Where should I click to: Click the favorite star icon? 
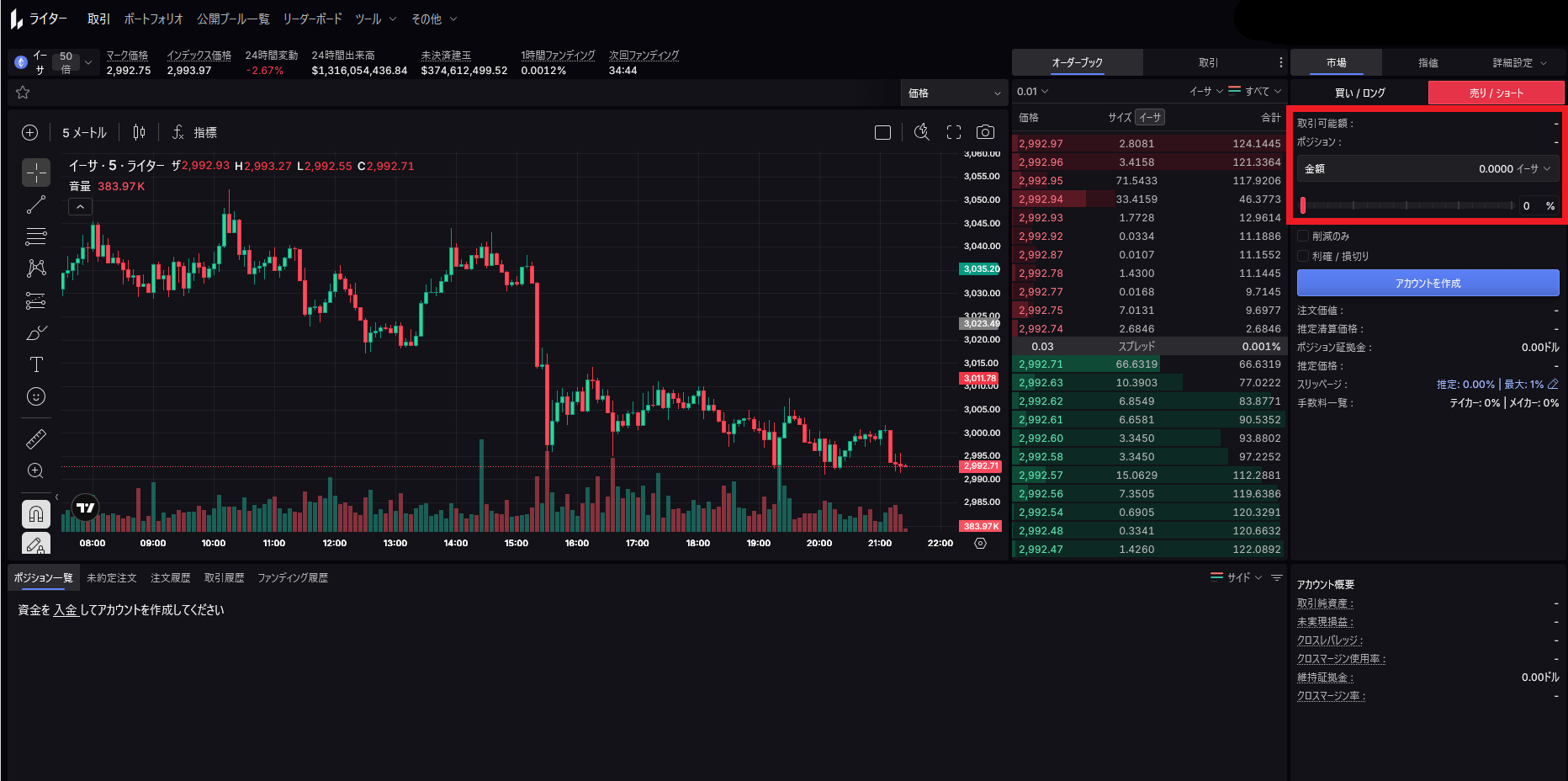coord(23,93)
